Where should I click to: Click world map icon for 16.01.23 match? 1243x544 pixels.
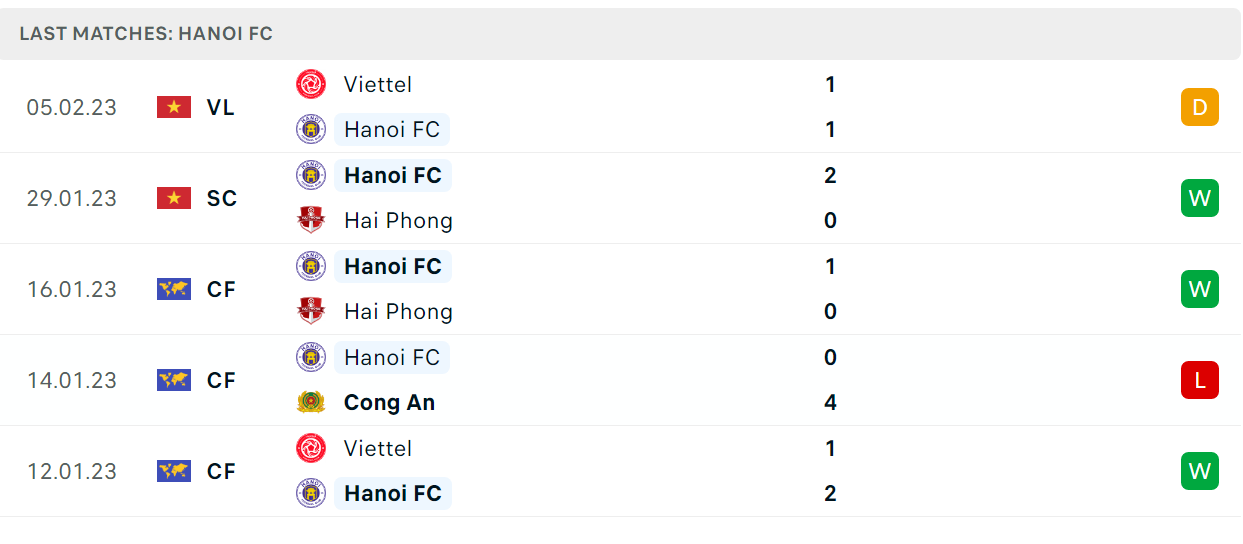point(174,289)
